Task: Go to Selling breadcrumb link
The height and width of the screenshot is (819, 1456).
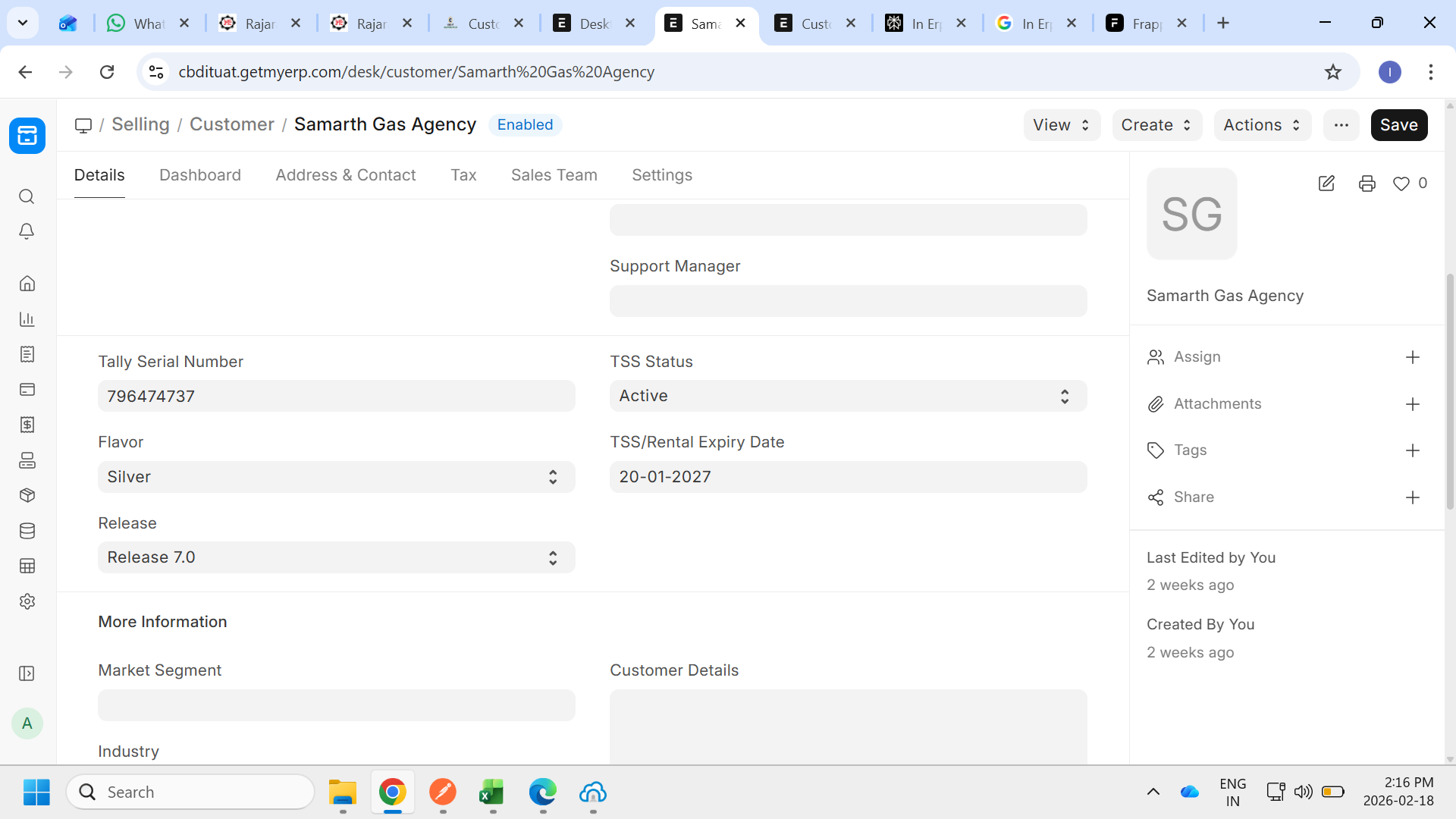Action: click(x=140, y=124)
